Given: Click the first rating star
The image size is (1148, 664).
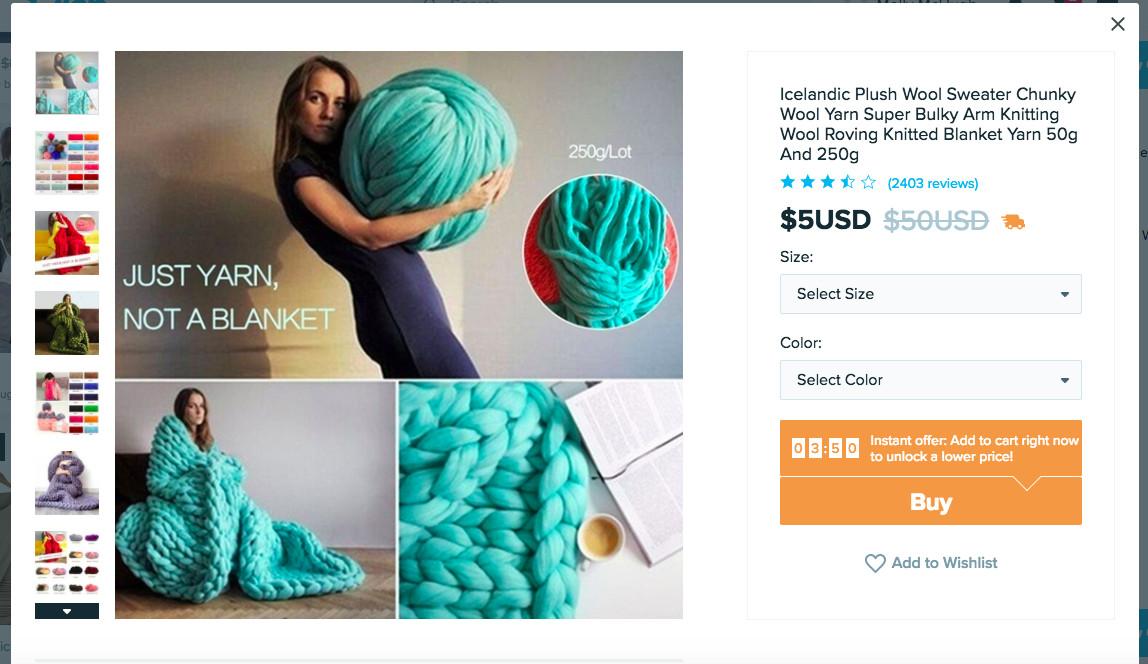Looking at the screenshot, I should click(788, 182).
